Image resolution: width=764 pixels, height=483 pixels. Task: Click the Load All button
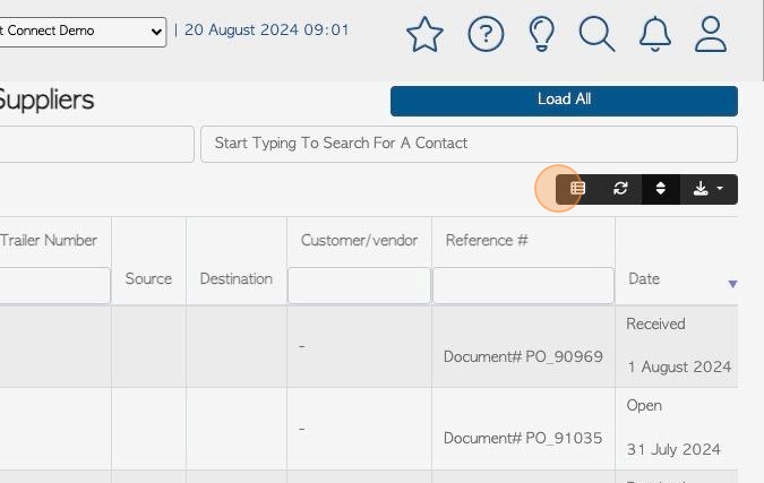click(x=564, y=101)
